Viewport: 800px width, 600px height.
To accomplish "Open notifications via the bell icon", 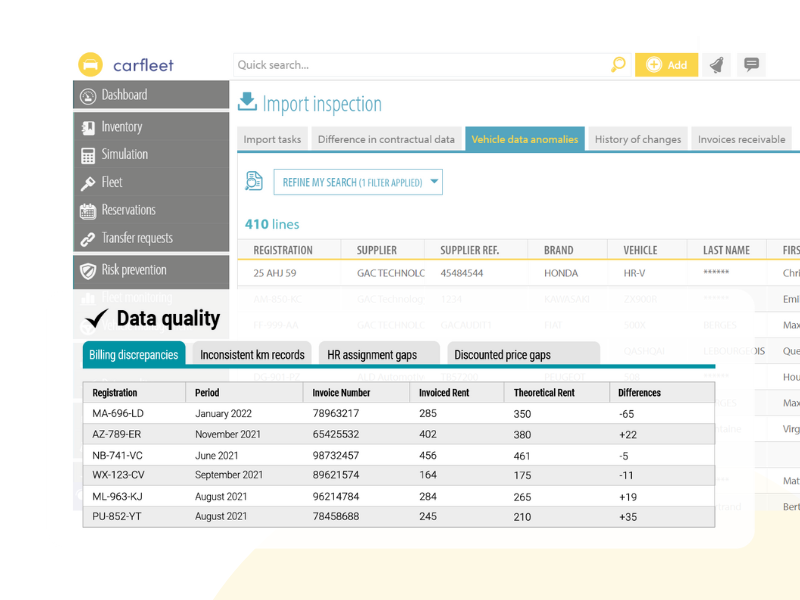I will tap(716, 65).
